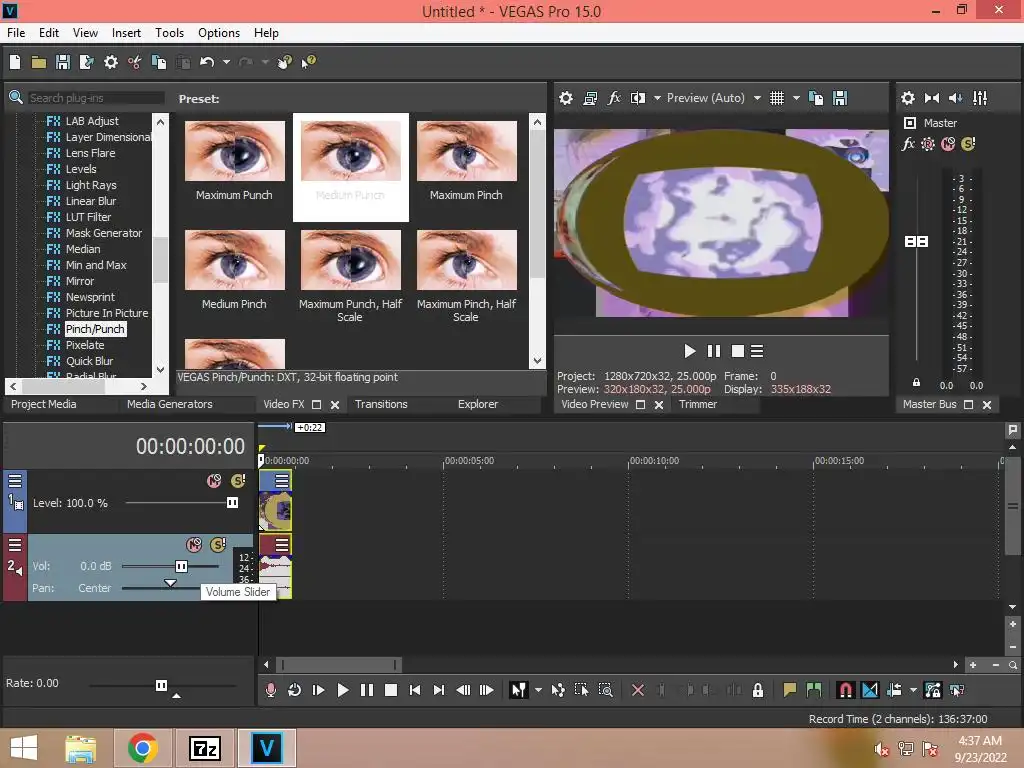Click the Pan slider on track 2
The height and width of the screenshot is (768, 1024).
click(170, 585)
